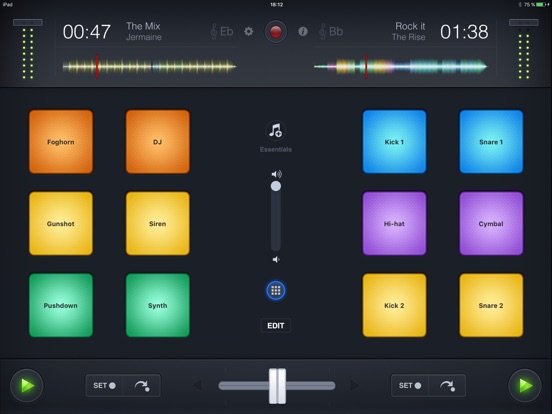Tap the Kick 1 drum pad
This screenshot has height=414, width=552.
[x=394, y=142]
